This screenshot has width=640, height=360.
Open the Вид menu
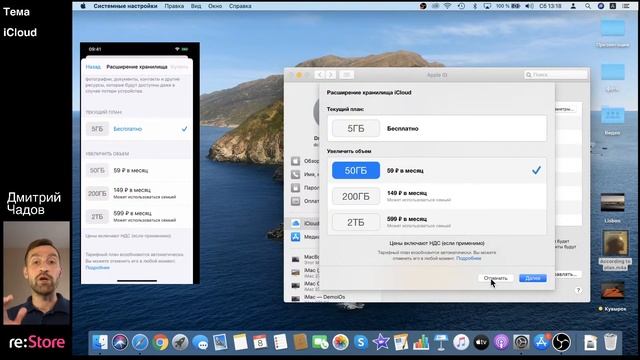click(x=196, y=6)
